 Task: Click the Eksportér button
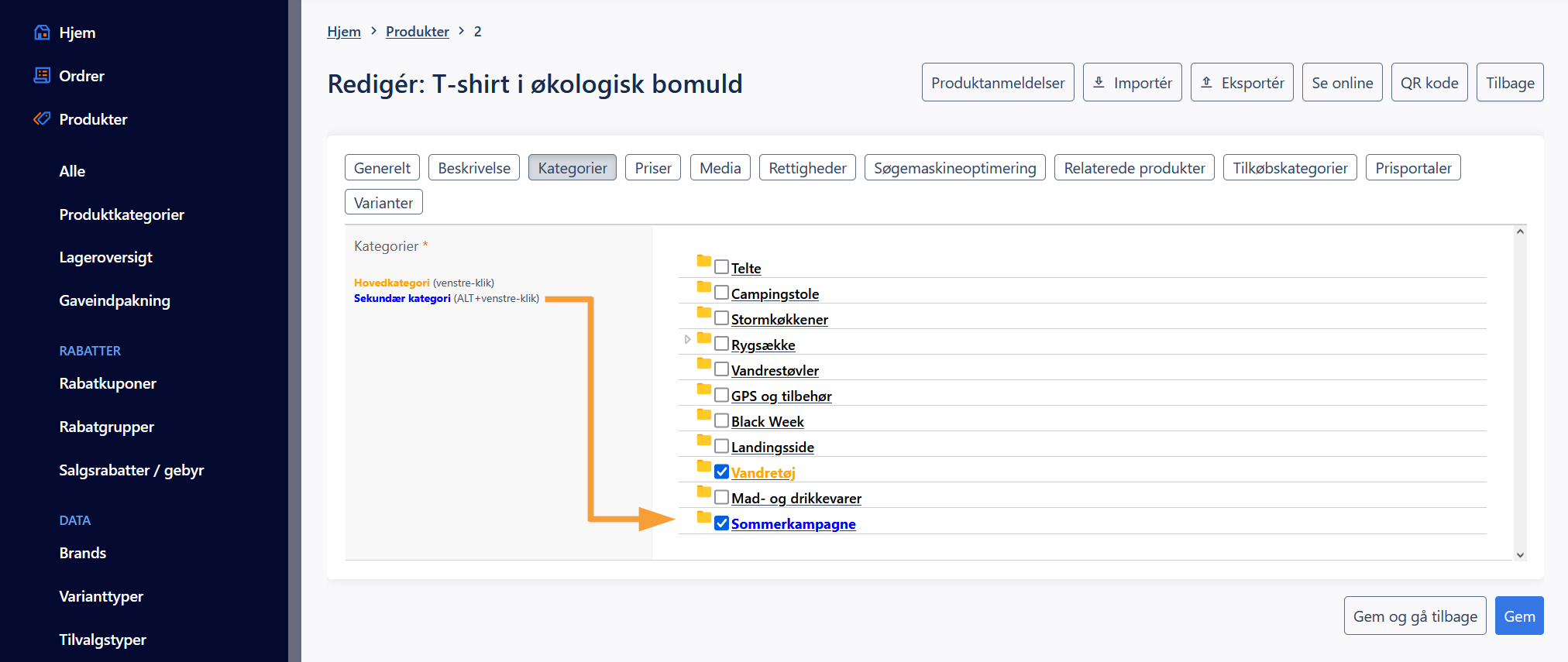pyautogui.click(x=1242, y=82)
